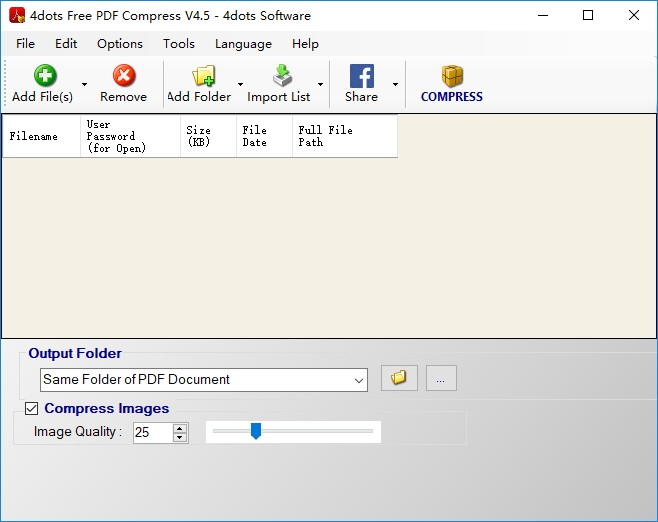Open the Help menu
Image resolution: width=658 pixels, height=522 pixels.
[x=306, y=44]
